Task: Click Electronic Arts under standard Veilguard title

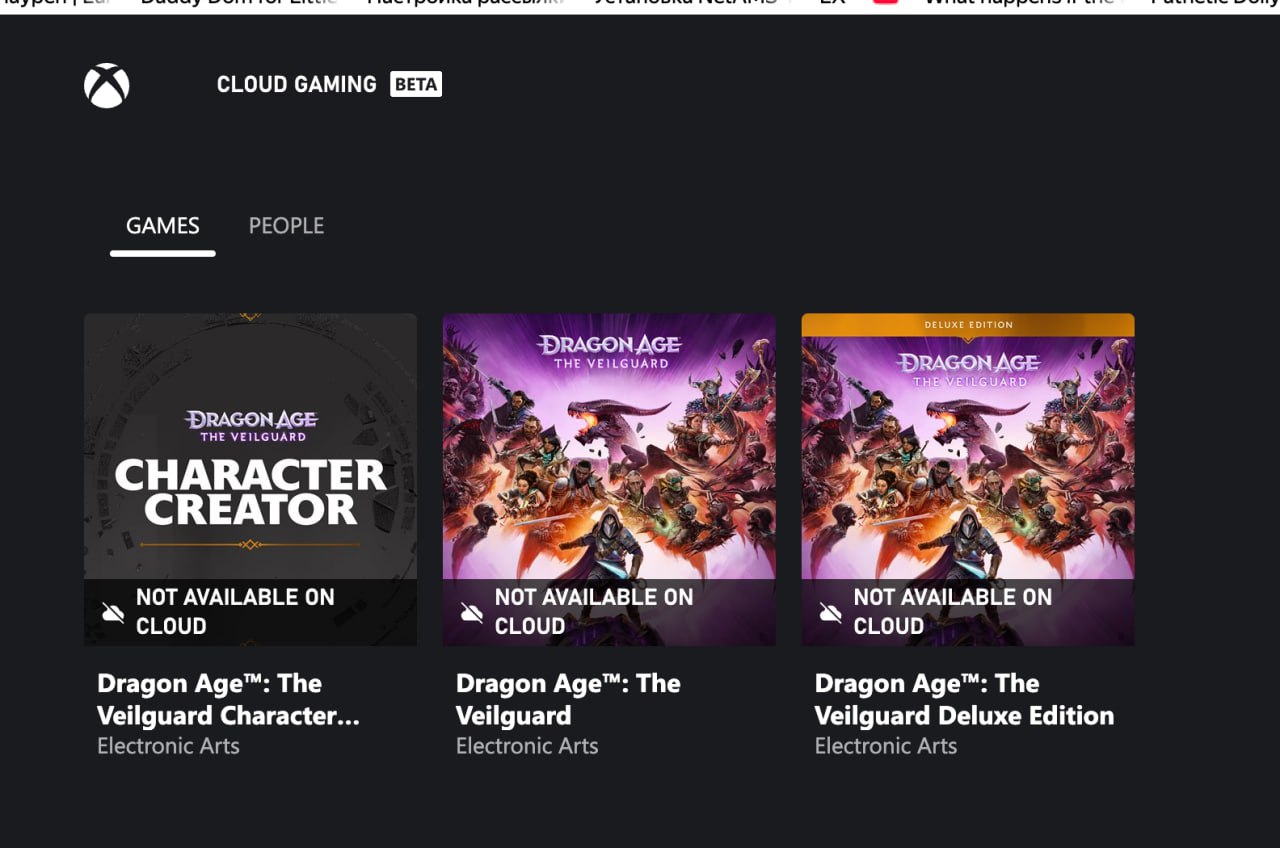Action: 527,746
